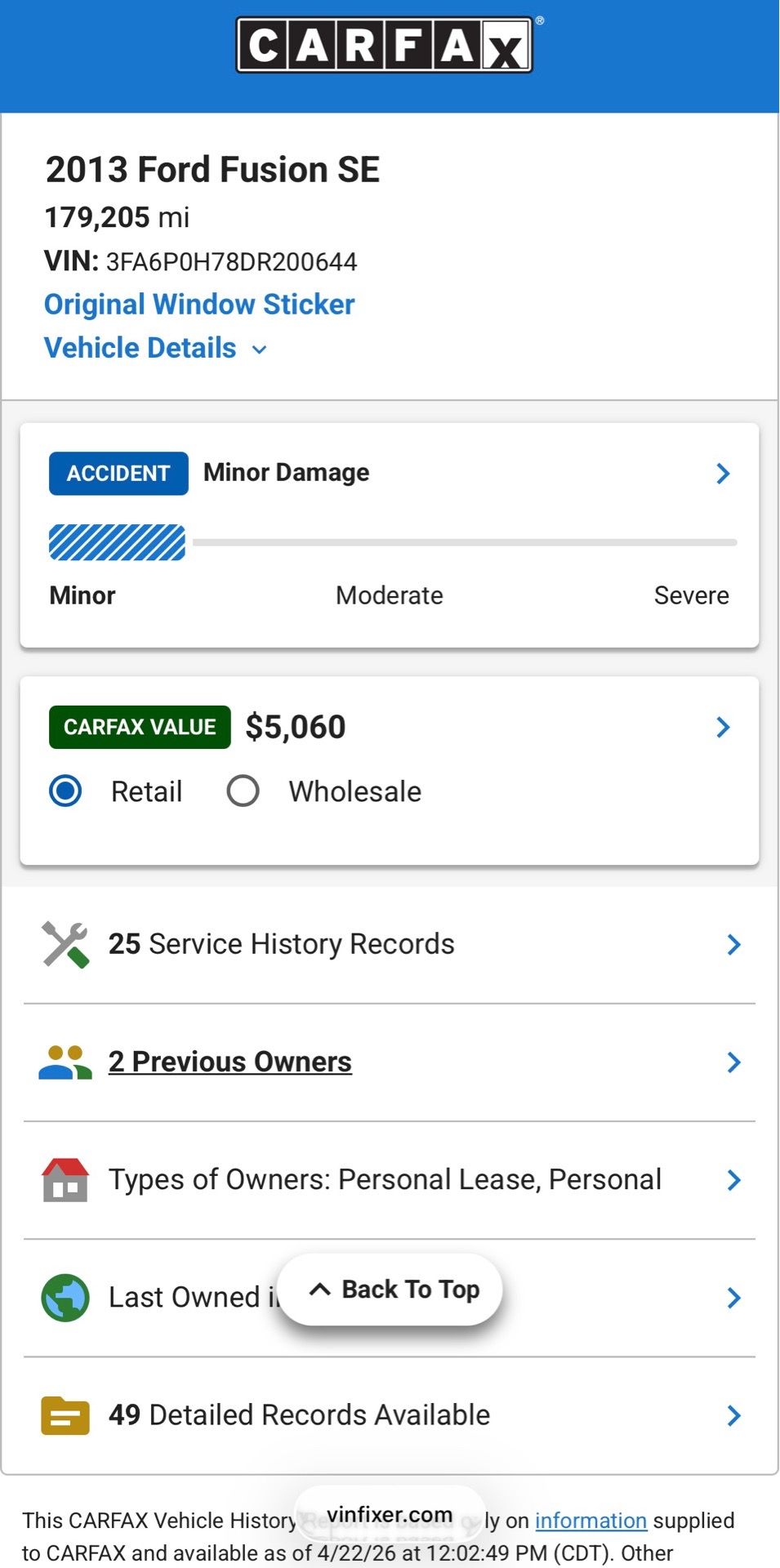Expand CARFAX Value chevron arrow
The height and width of the screenshot is (1568, 780).
pyautogui.click(x=723, y=727)
